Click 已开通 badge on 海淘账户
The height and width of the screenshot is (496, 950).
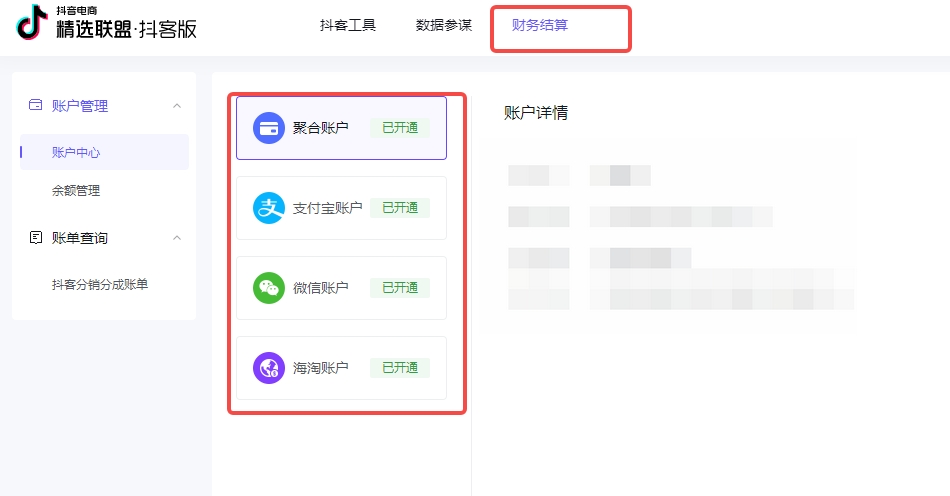(x=400, y=368)
